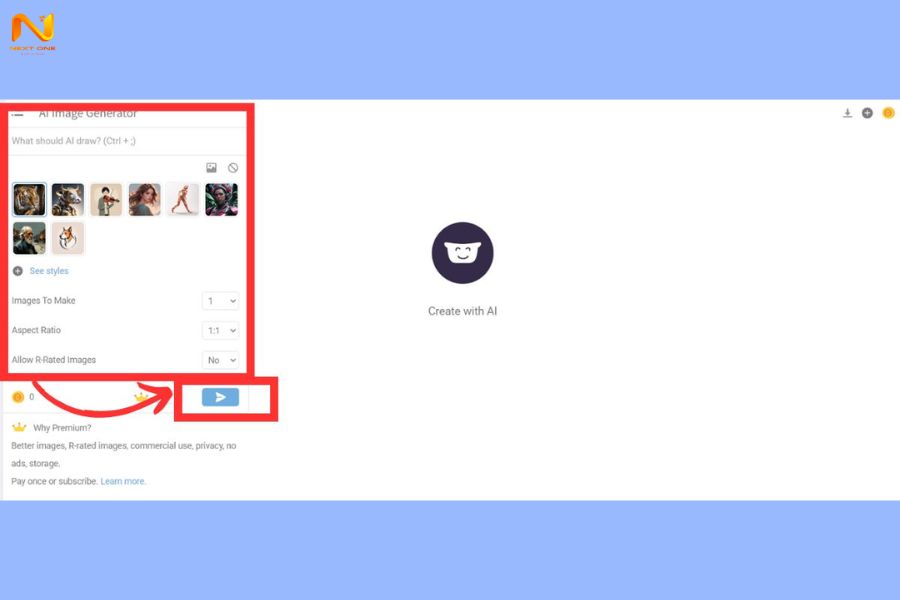
Task: Click the plus circle icon at top right
Action: [x=867, y=113]
